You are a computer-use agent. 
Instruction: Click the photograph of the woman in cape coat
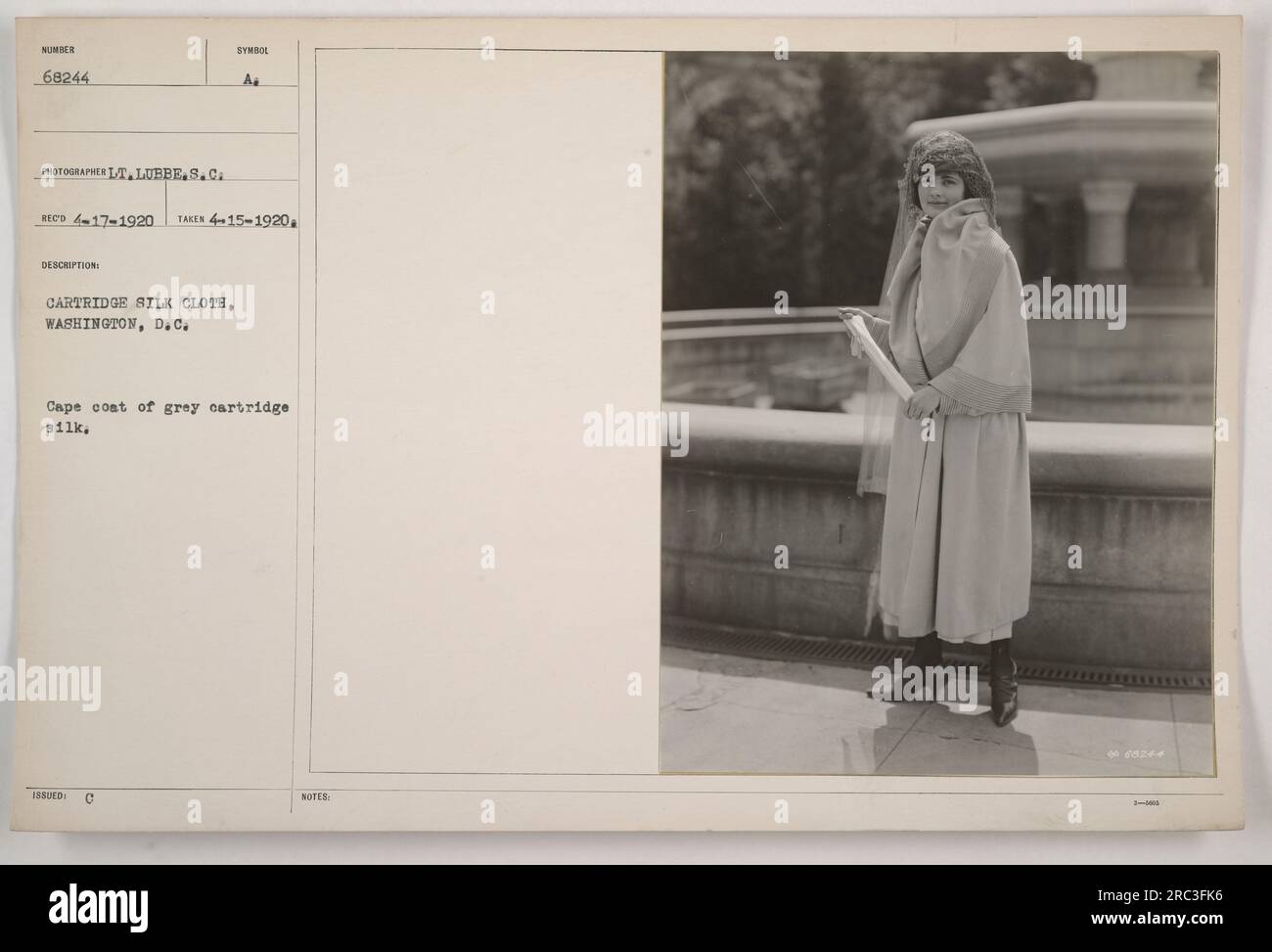tap(939, 412)
